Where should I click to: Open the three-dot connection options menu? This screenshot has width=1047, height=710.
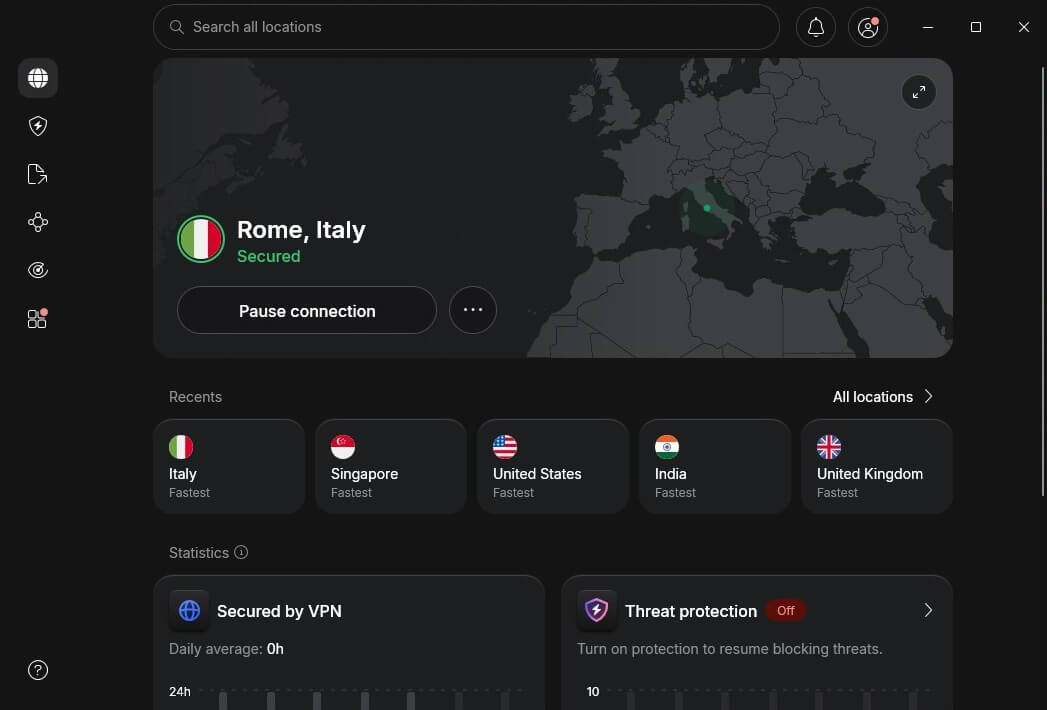click(473, 310)
